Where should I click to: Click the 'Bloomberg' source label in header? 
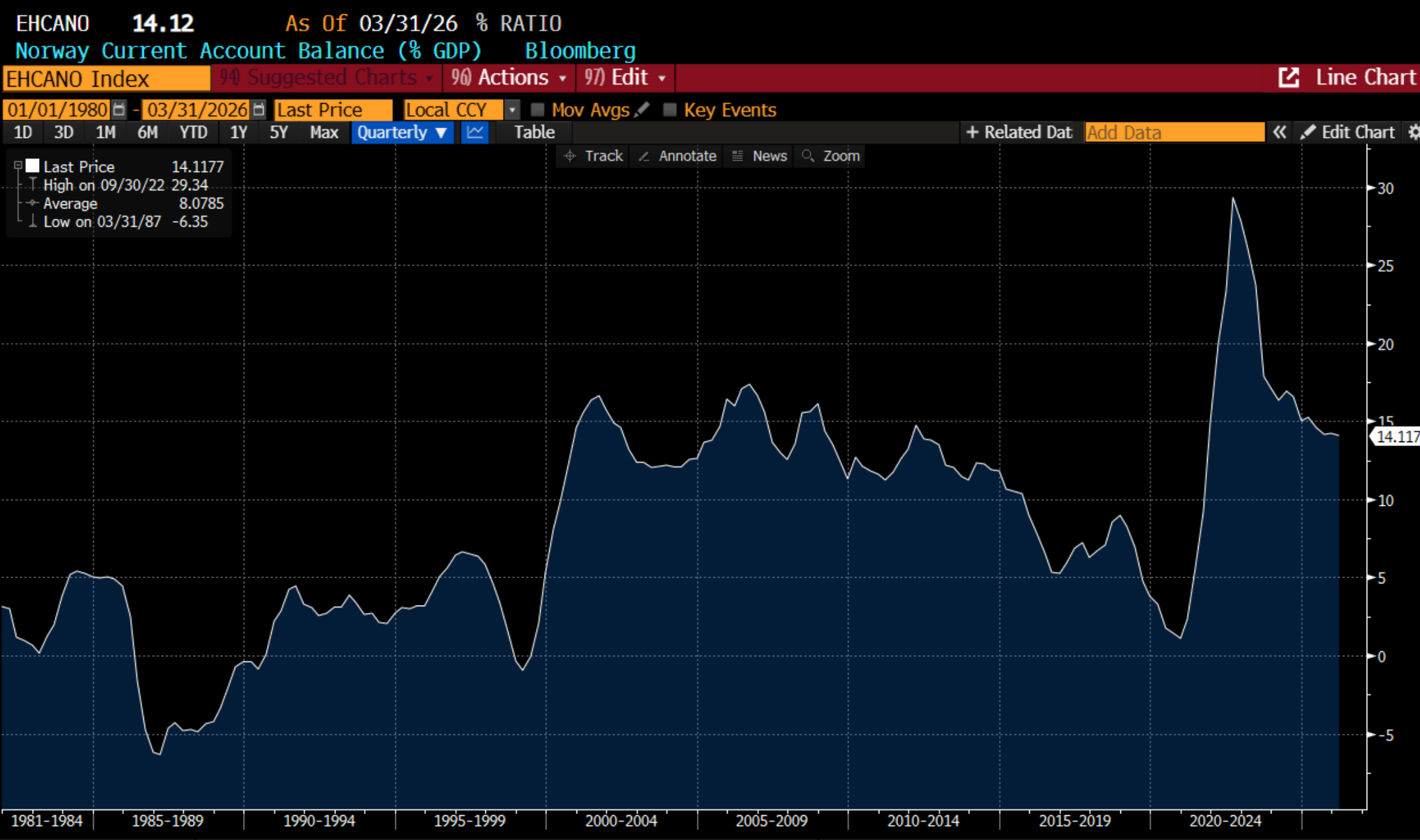click(580, 51)
